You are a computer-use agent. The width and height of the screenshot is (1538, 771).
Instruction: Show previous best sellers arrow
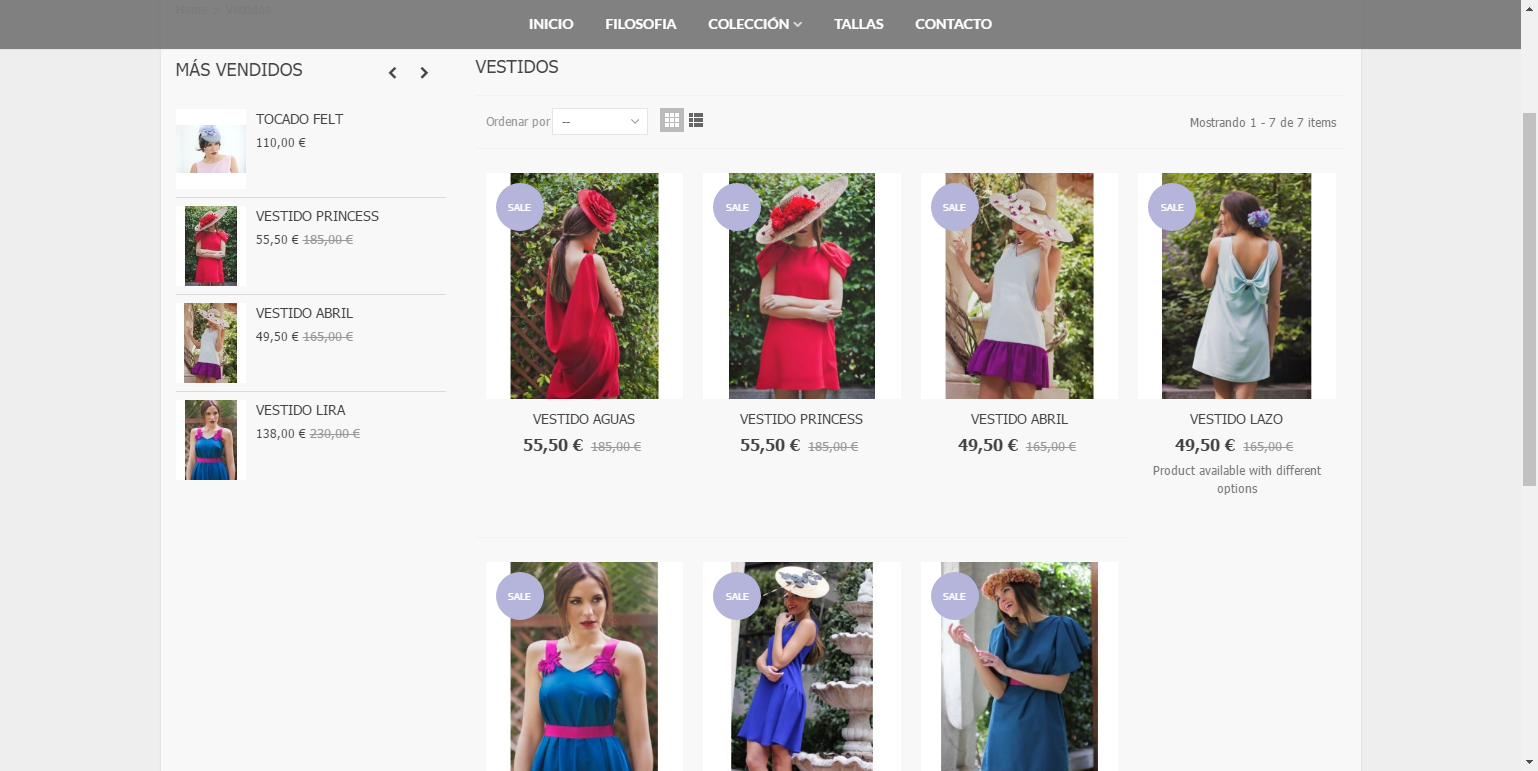393,72
